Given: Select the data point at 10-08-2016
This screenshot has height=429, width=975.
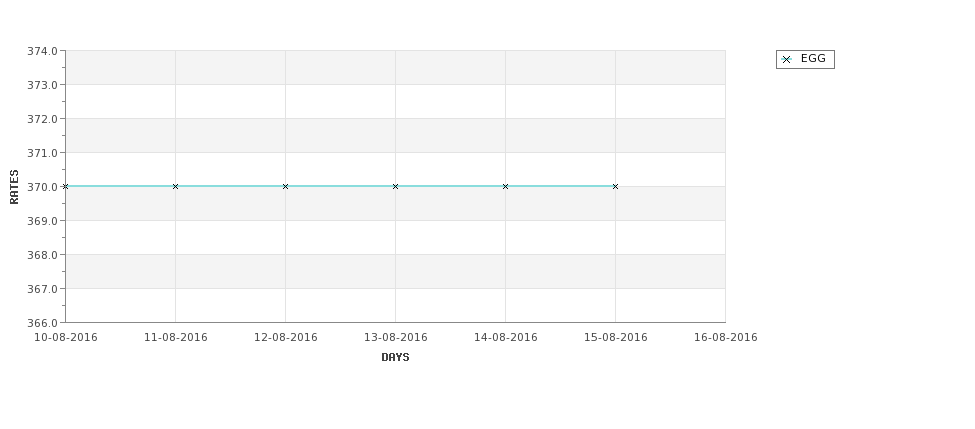Looking at the screenshot, I should coord(65,187).
